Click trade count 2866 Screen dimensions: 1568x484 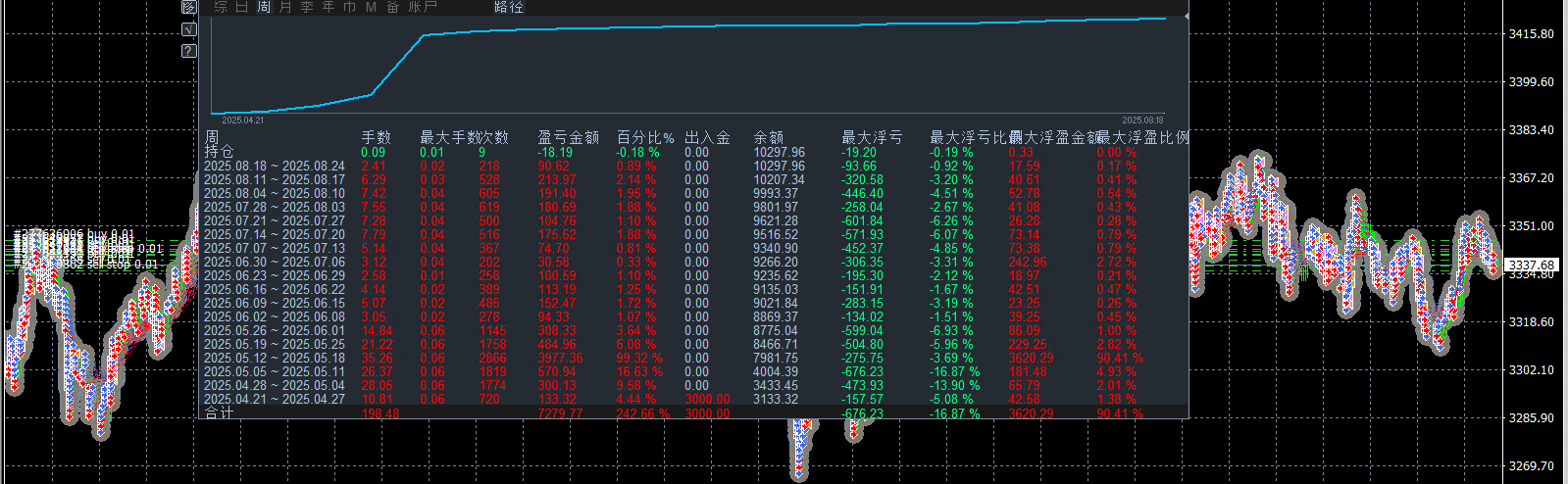click(492, 358)
